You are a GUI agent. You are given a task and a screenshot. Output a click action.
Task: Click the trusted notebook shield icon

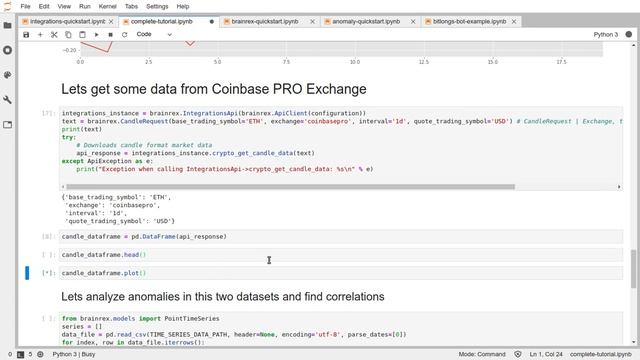[x=518, y=354]
